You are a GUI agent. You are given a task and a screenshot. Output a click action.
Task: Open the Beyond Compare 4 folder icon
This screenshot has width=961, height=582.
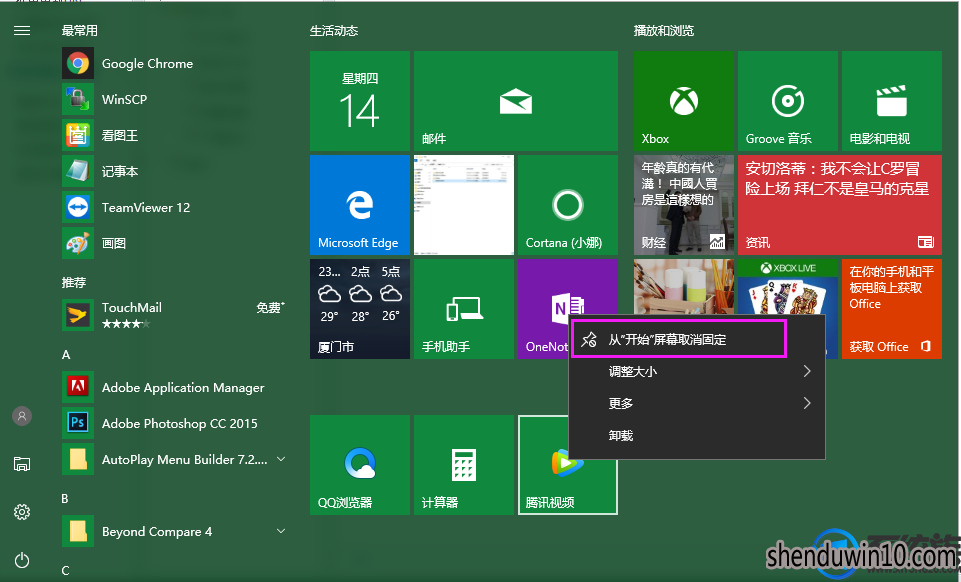point(78,531)
